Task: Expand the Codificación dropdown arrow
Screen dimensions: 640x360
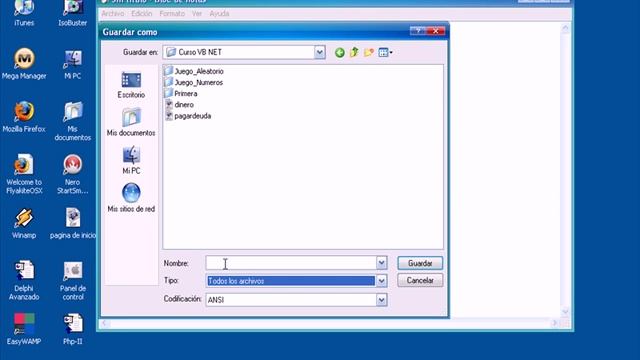Action: pyautogui.click(x=381, y=300)
